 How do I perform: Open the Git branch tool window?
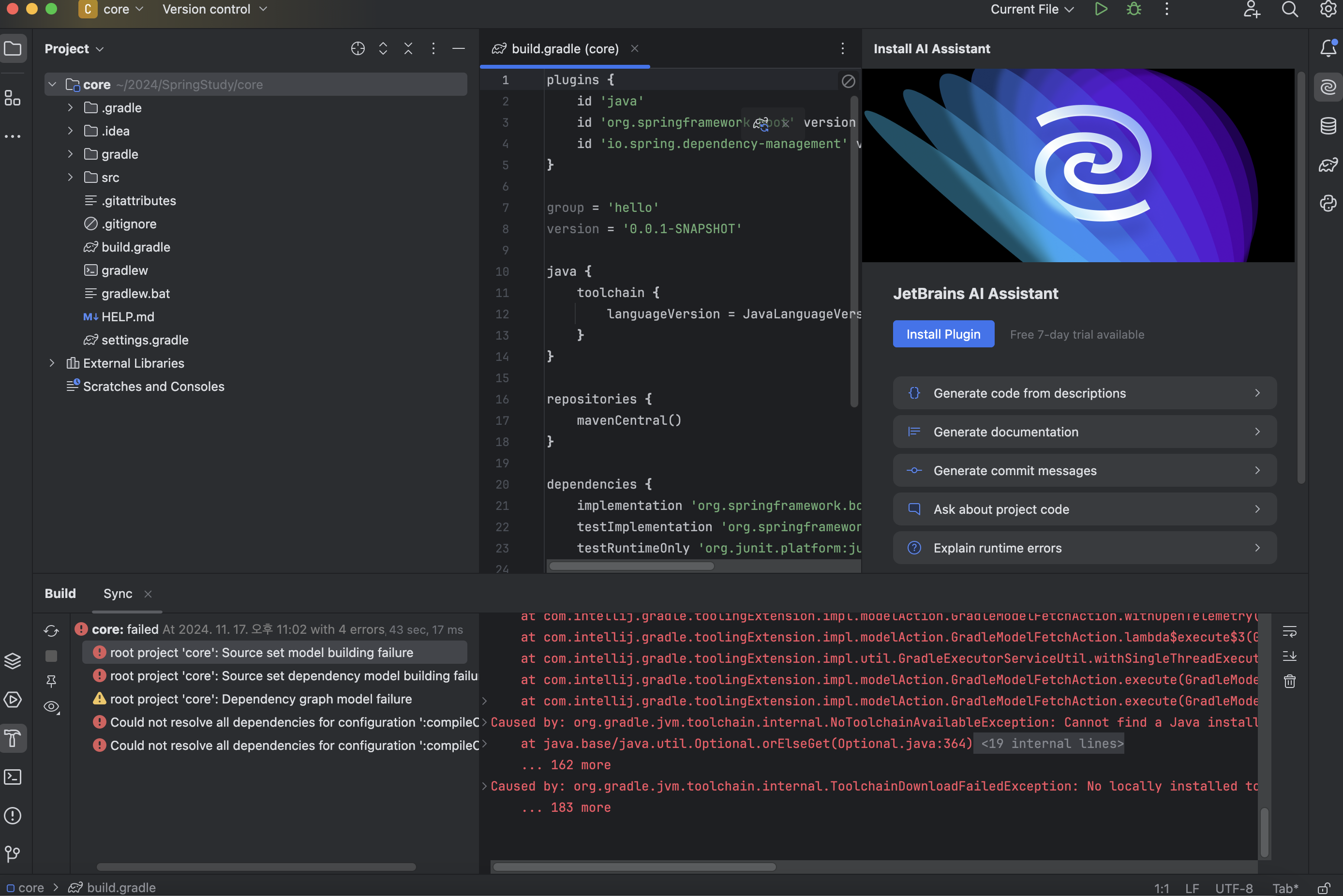tap(13, 854)
